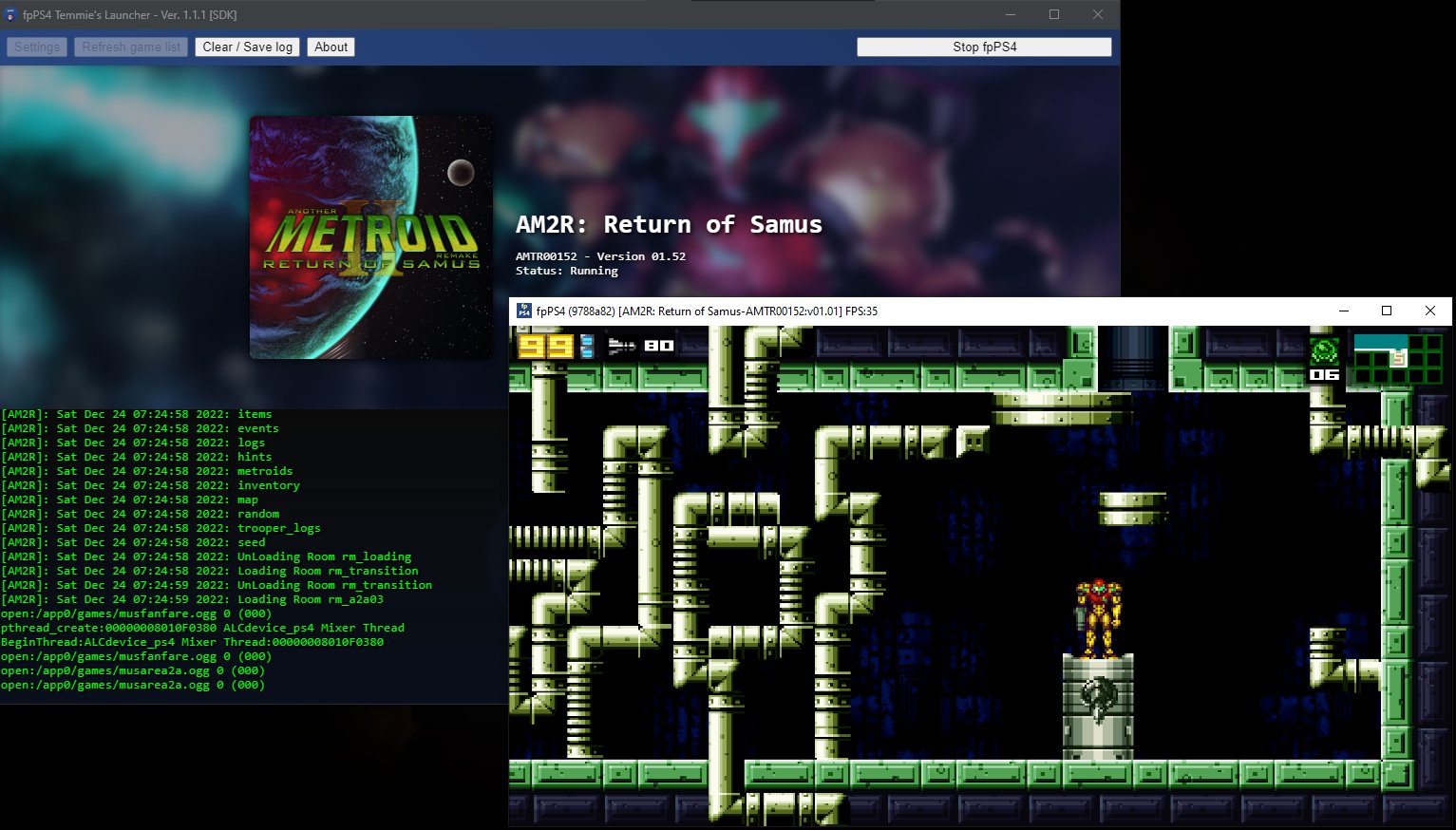
Task: Click log line ending in "logs"
Action: pos(133,443)
